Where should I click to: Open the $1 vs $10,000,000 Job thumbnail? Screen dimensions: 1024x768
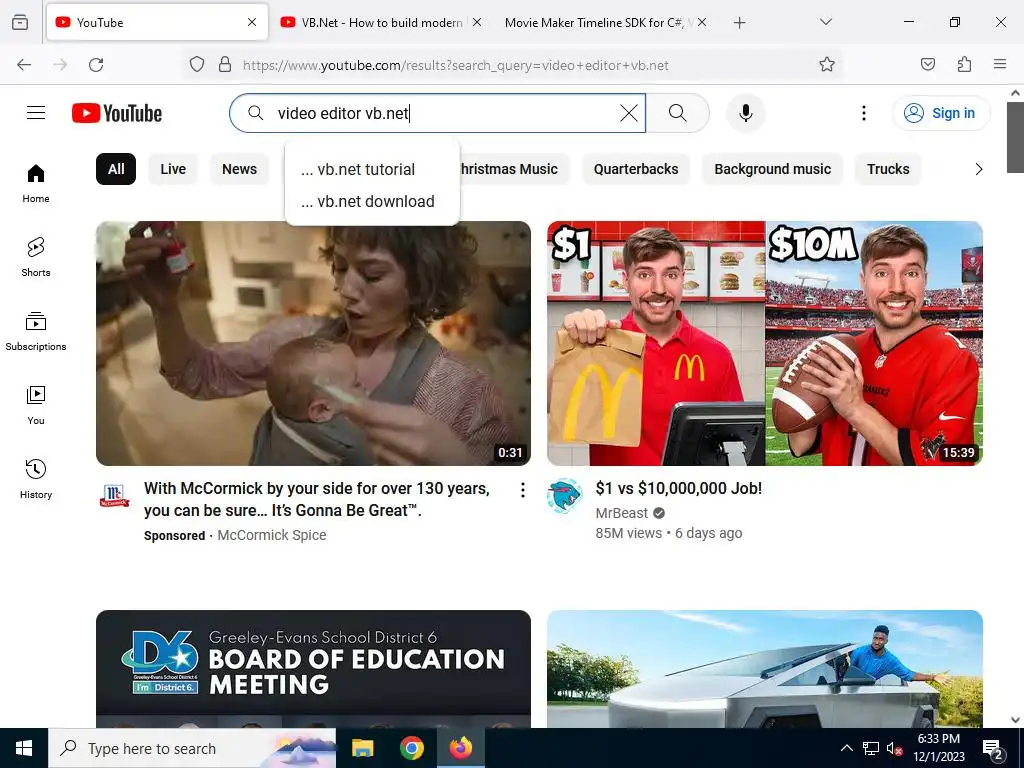coord(765,343)
